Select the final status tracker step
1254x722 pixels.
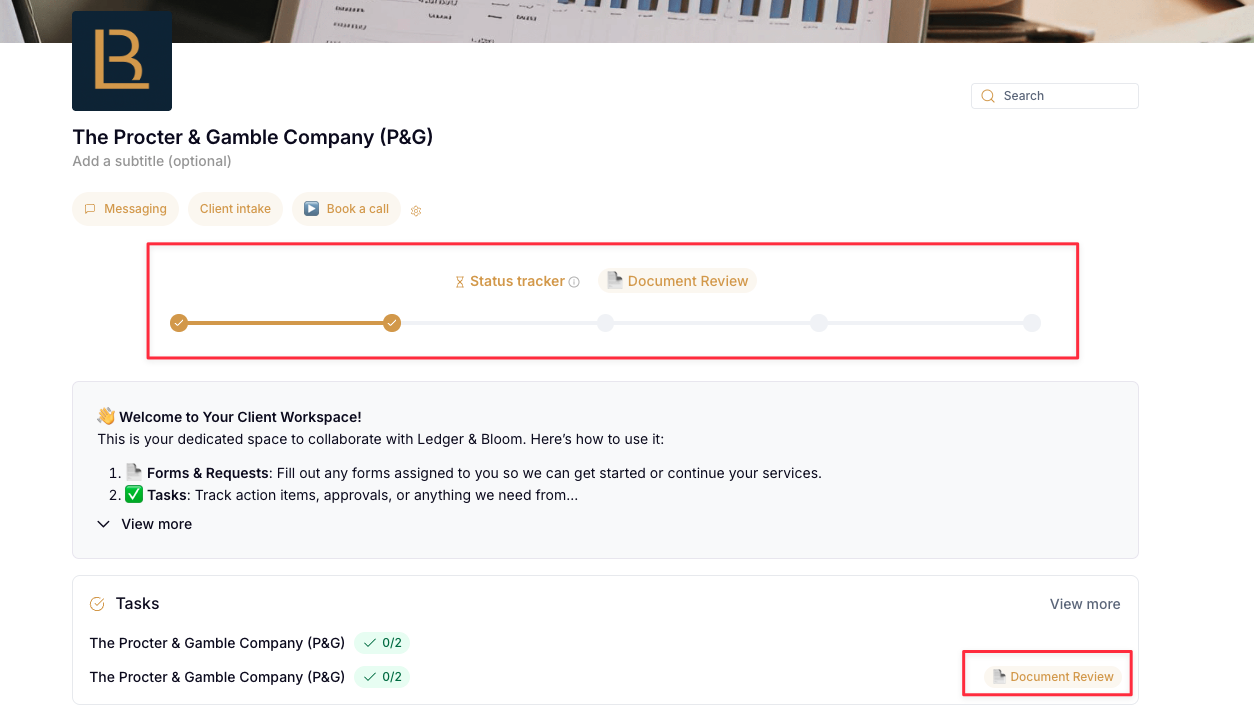[x=1032, y=323]
